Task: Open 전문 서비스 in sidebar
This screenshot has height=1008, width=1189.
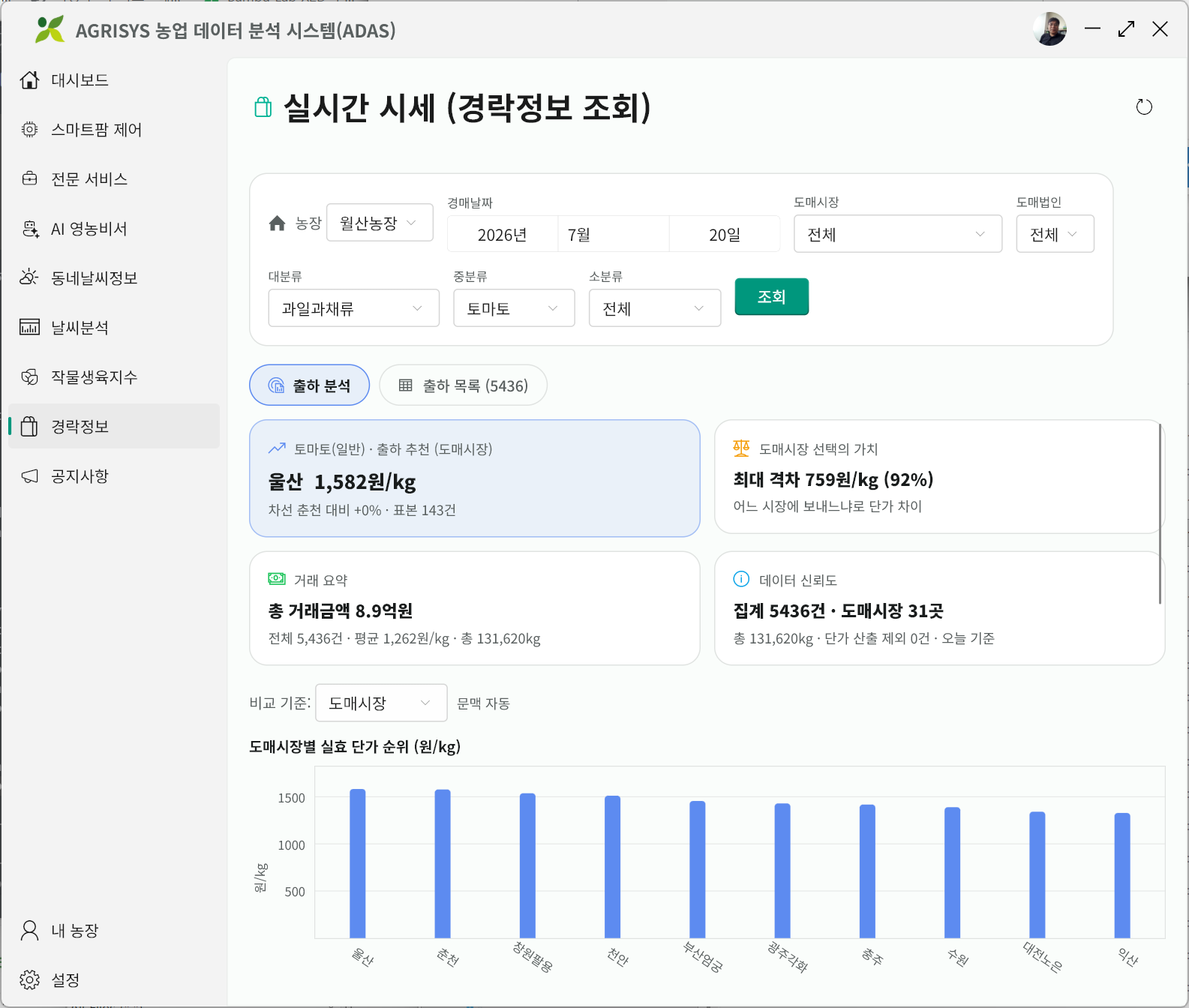Action: click(114, 179)
